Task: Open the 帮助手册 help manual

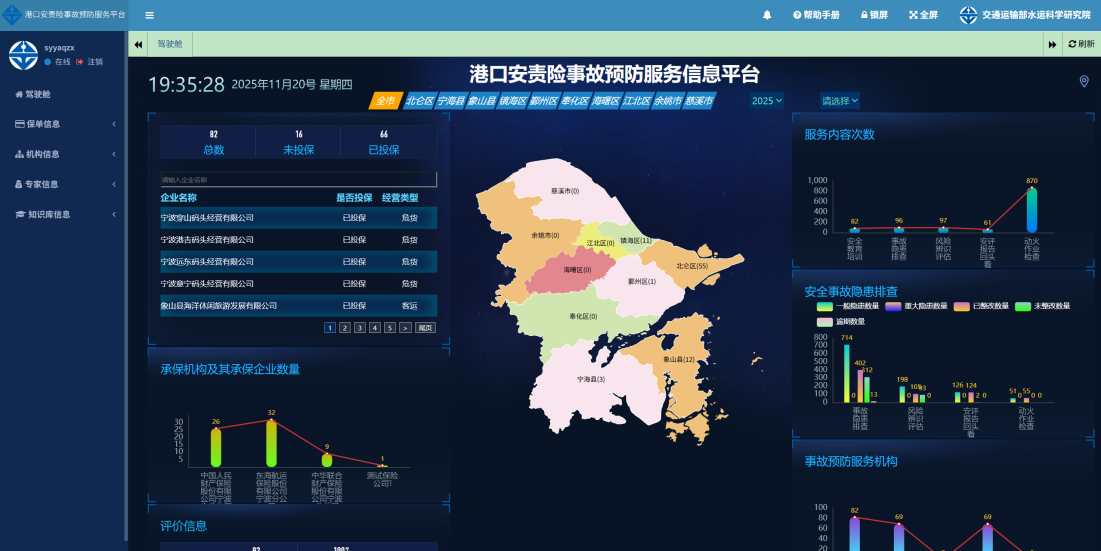Action: tap(816, 15)
